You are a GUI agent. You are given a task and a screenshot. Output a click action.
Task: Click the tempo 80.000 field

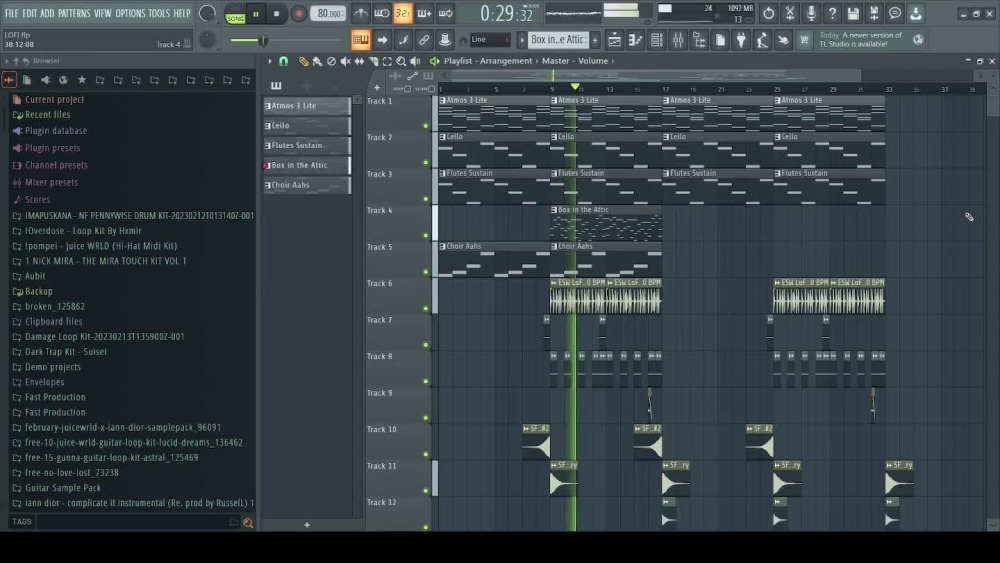click(x=328, y=13)
